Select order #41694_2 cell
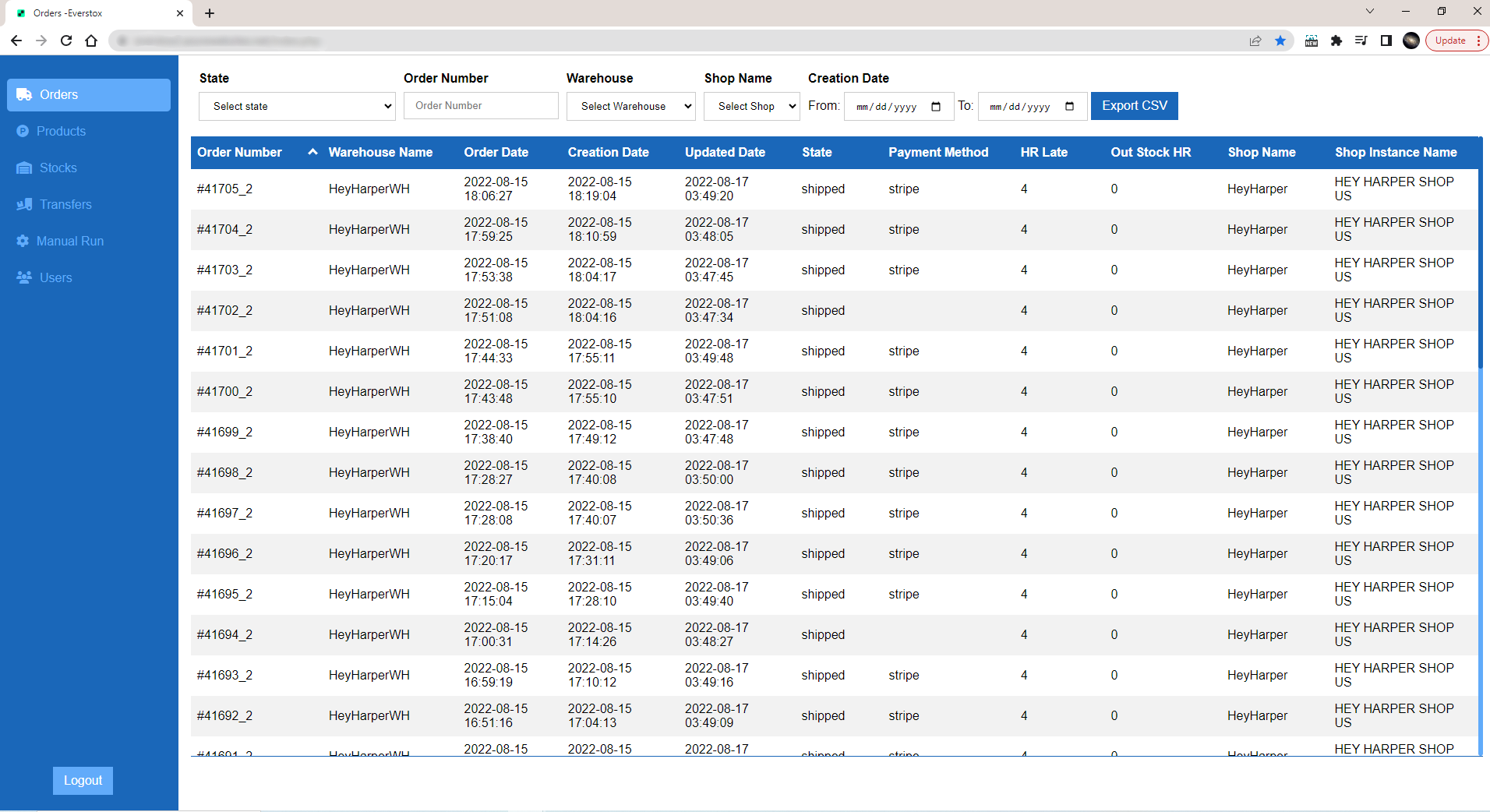 pyautogui.click(x=224, y=635)
